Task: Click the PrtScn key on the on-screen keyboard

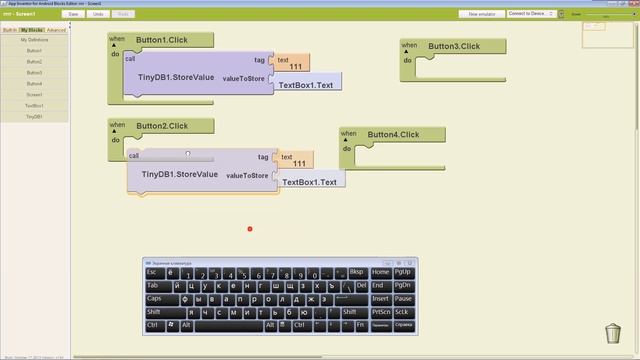Action: click(x=381, y=313)
